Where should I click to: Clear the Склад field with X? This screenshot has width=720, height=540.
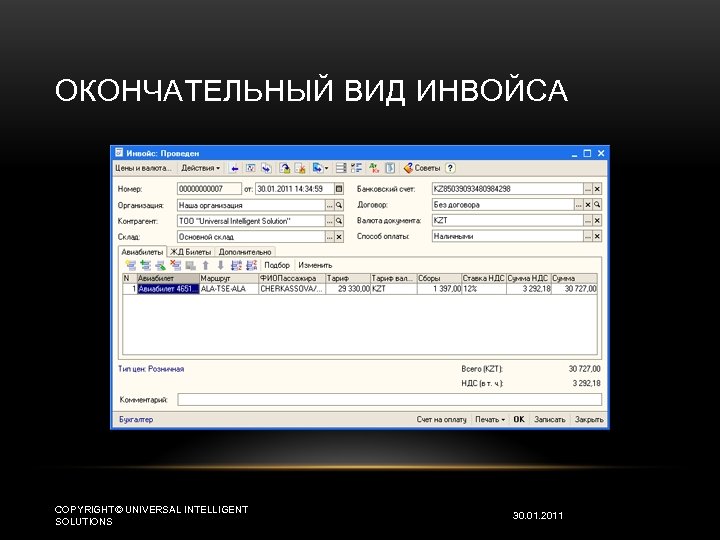pos(339,237)
